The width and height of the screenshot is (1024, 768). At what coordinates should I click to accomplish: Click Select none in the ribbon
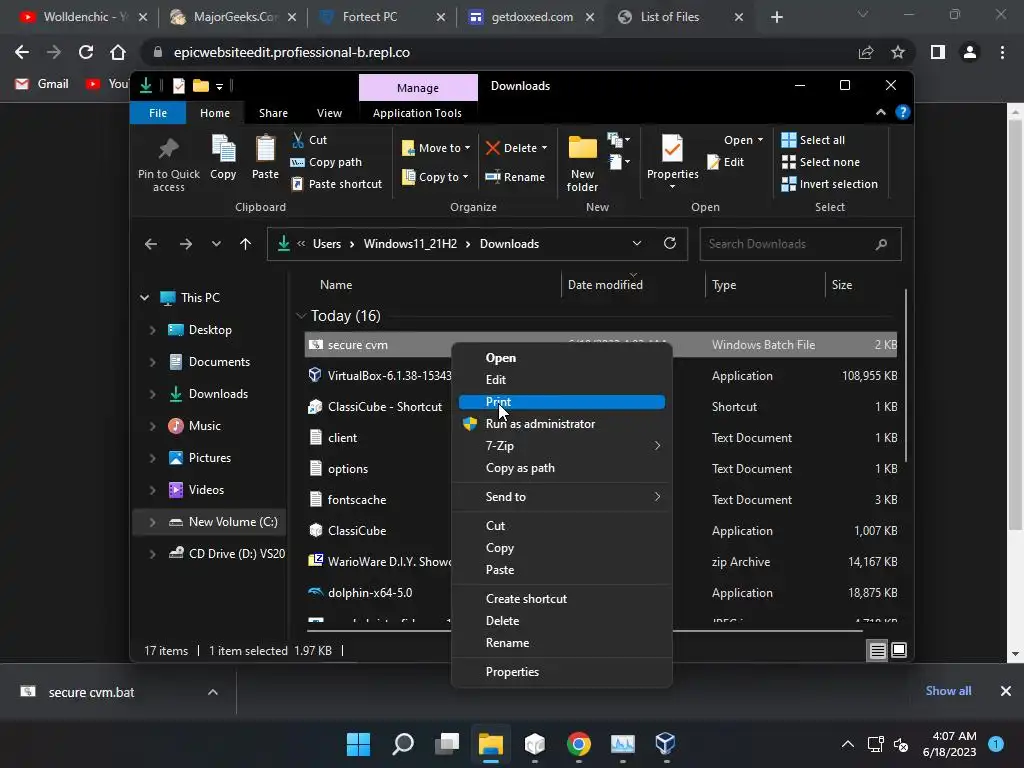tap(821, 162)
